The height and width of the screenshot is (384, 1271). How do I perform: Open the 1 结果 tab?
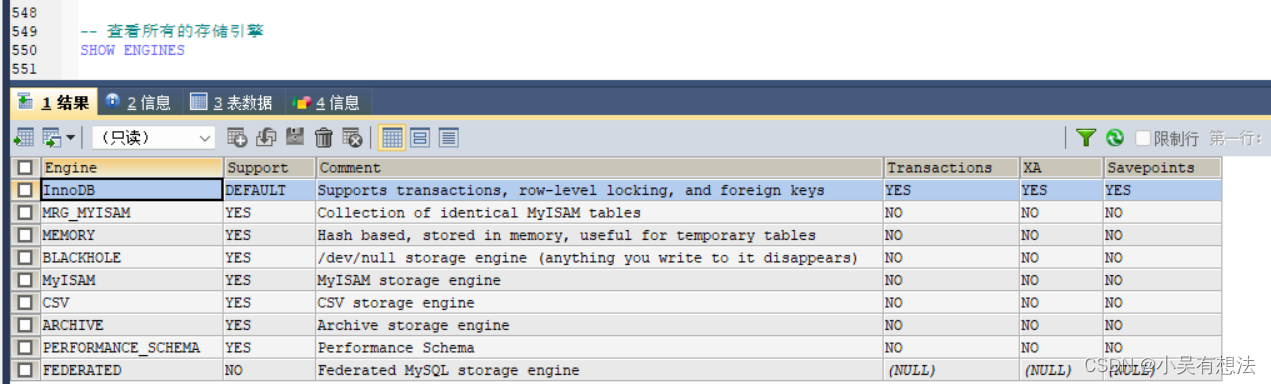point(54,102)
